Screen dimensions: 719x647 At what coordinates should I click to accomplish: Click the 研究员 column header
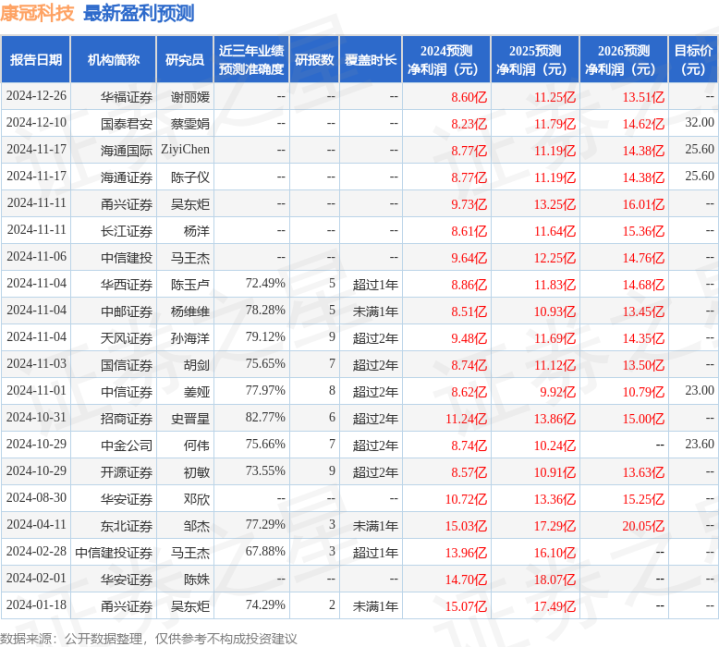185,60
